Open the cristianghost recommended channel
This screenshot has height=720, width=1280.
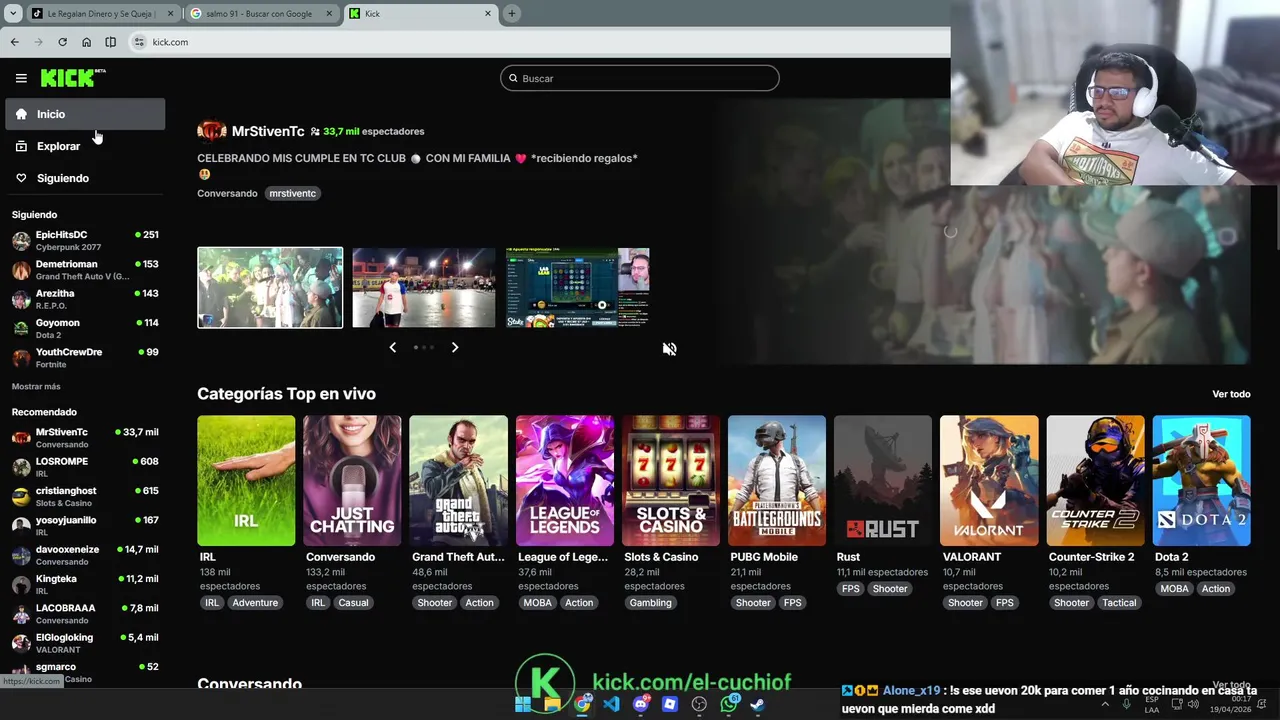click(85, 496)
